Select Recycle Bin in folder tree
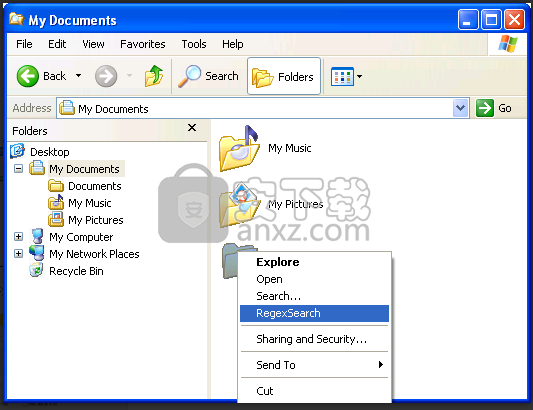Viewport: 533px width, 410px height. click(x=76, y=271)
